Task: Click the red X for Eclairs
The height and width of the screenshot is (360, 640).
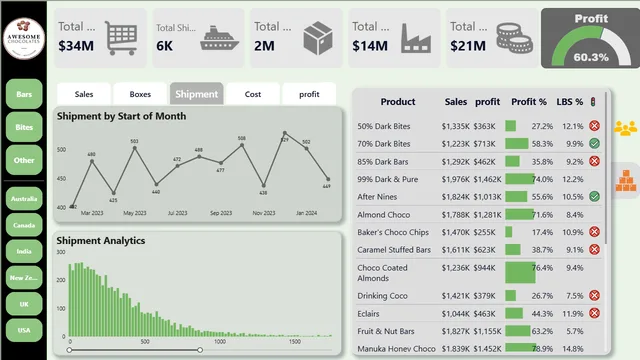Action: point(594,313)
